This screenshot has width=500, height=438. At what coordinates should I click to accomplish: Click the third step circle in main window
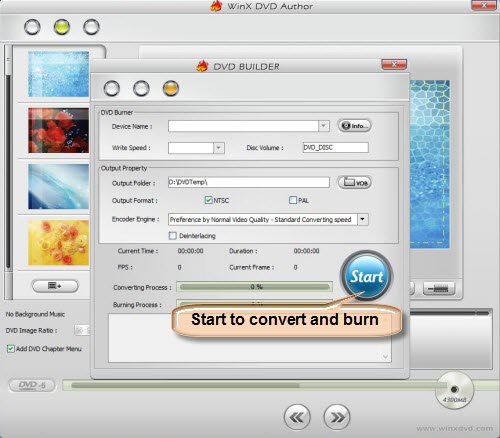[x=91, y=27]
